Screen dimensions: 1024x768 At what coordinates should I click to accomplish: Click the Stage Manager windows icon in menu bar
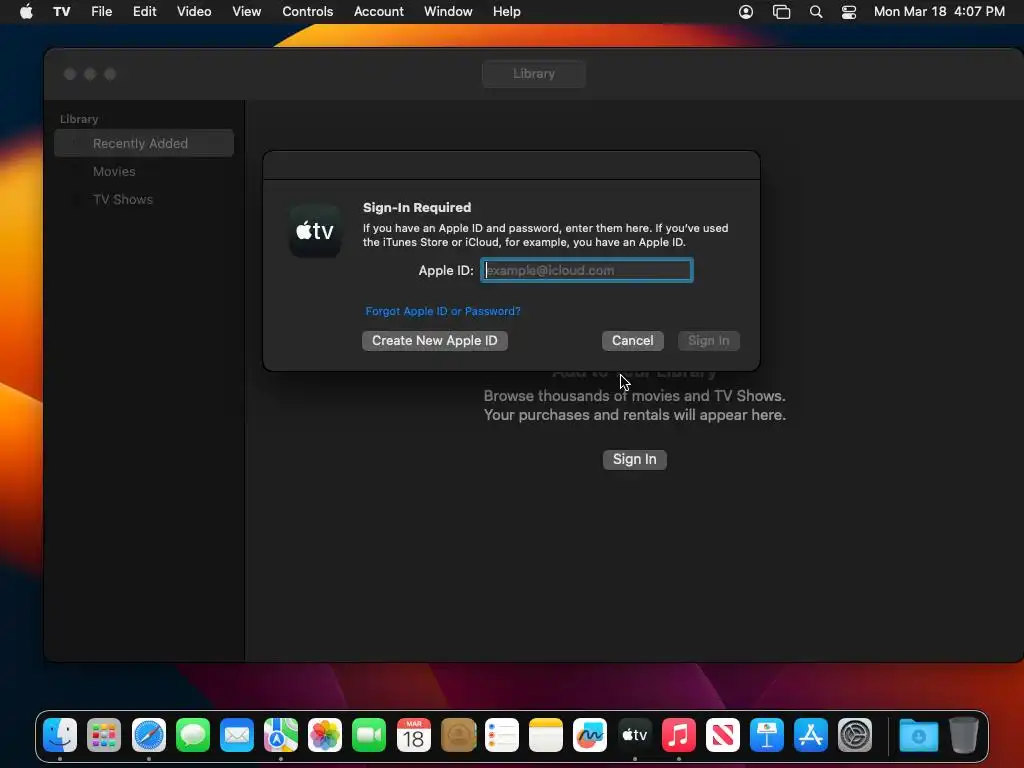click(781, 12)
